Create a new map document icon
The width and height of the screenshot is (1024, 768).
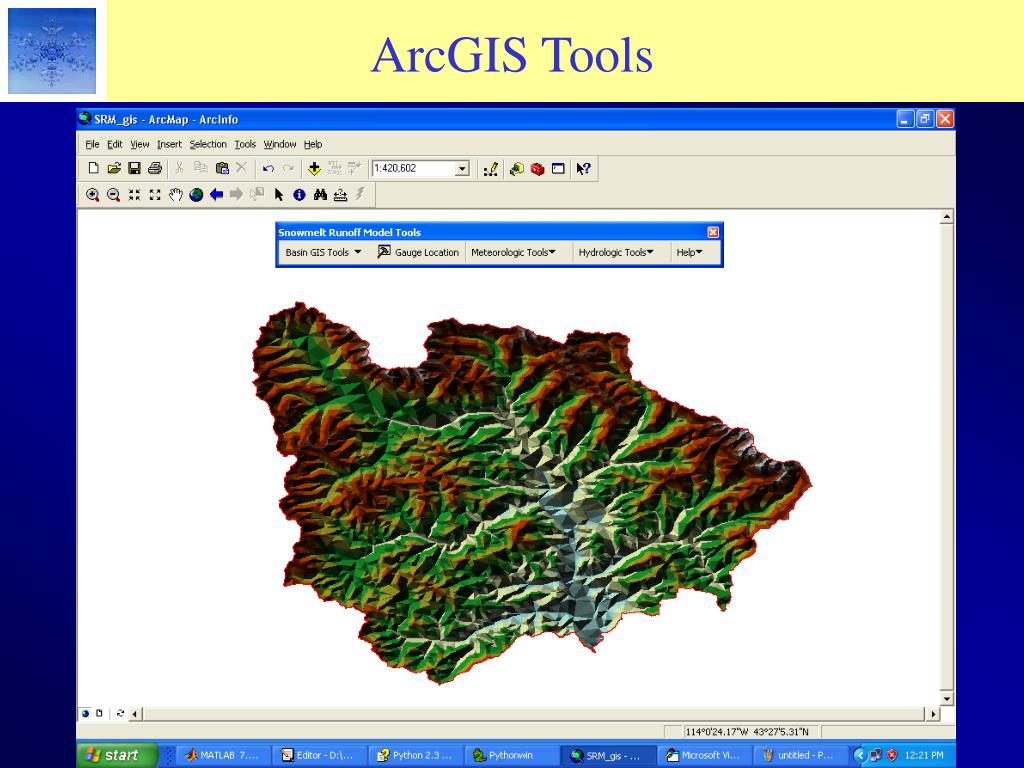[x=93, y=168]
